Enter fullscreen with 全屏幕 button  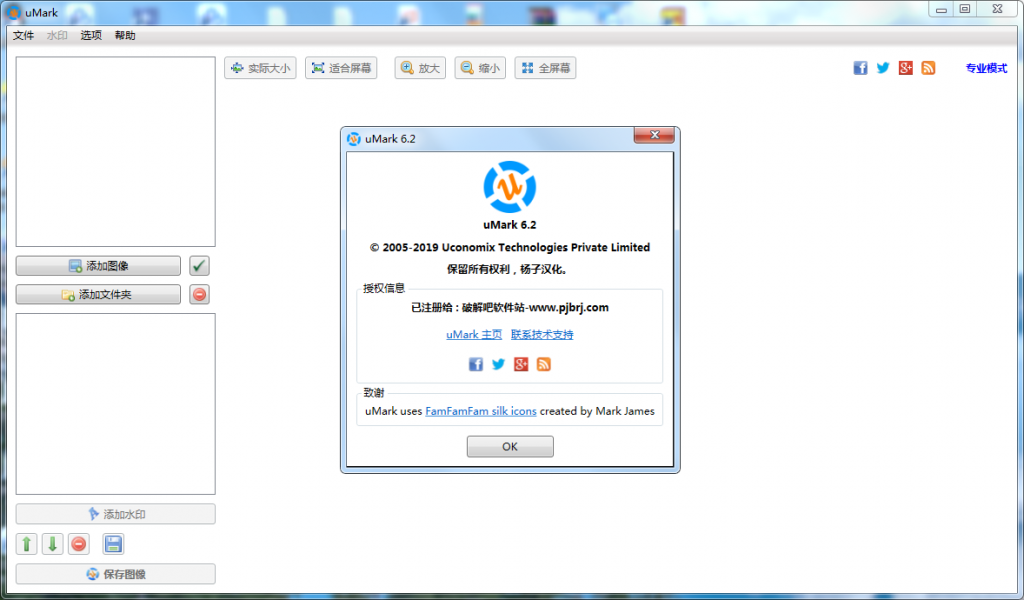(545, 68)
